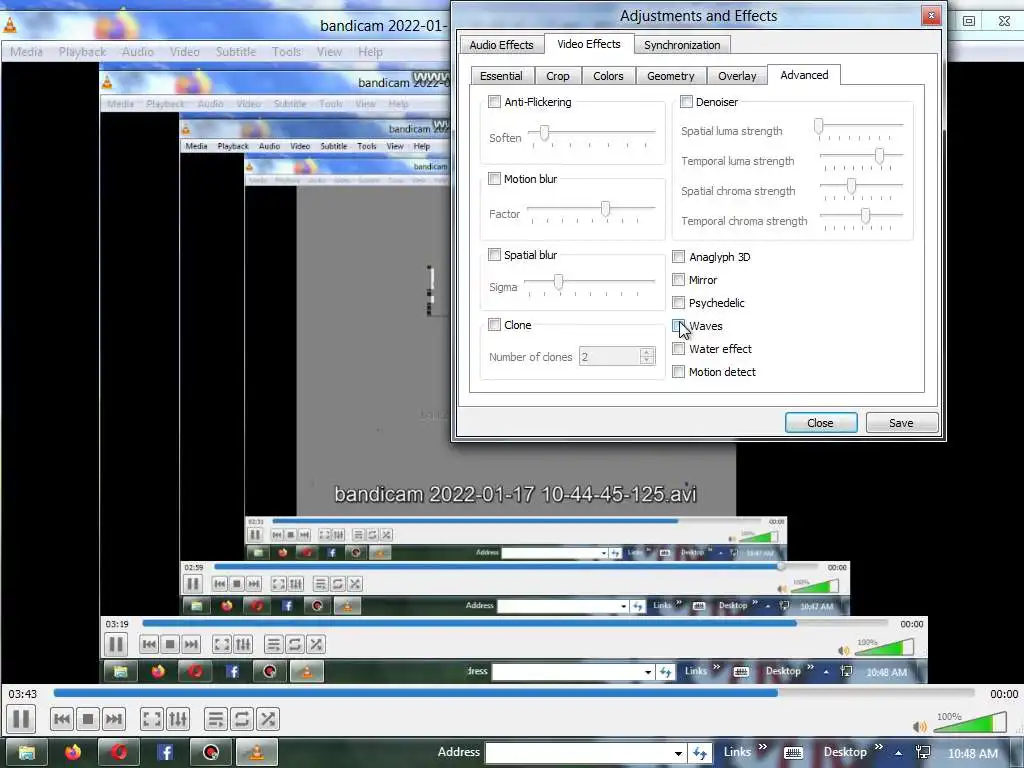Open the Address bar dropdown arrow
Viewport: 1024px width, 768px height.
(x=679, y=754)
